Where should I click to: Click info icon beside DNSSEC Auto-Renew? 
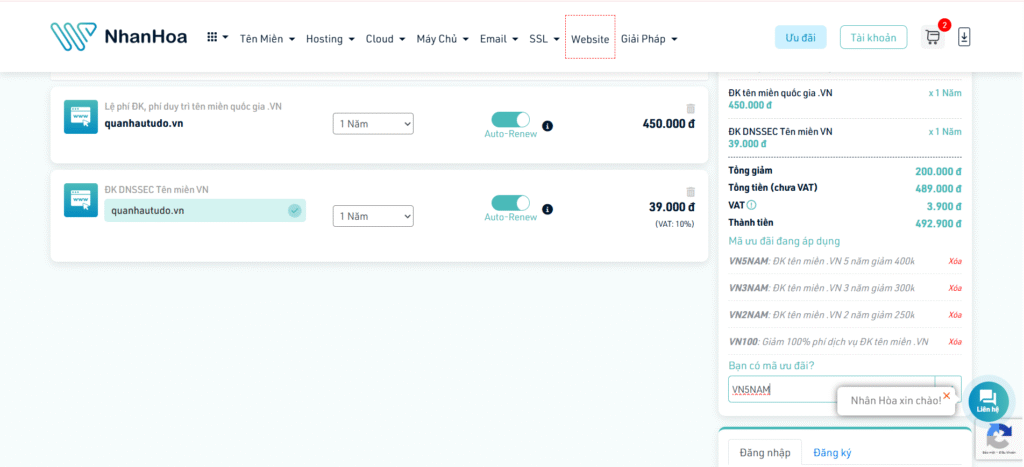pos(547,210)
